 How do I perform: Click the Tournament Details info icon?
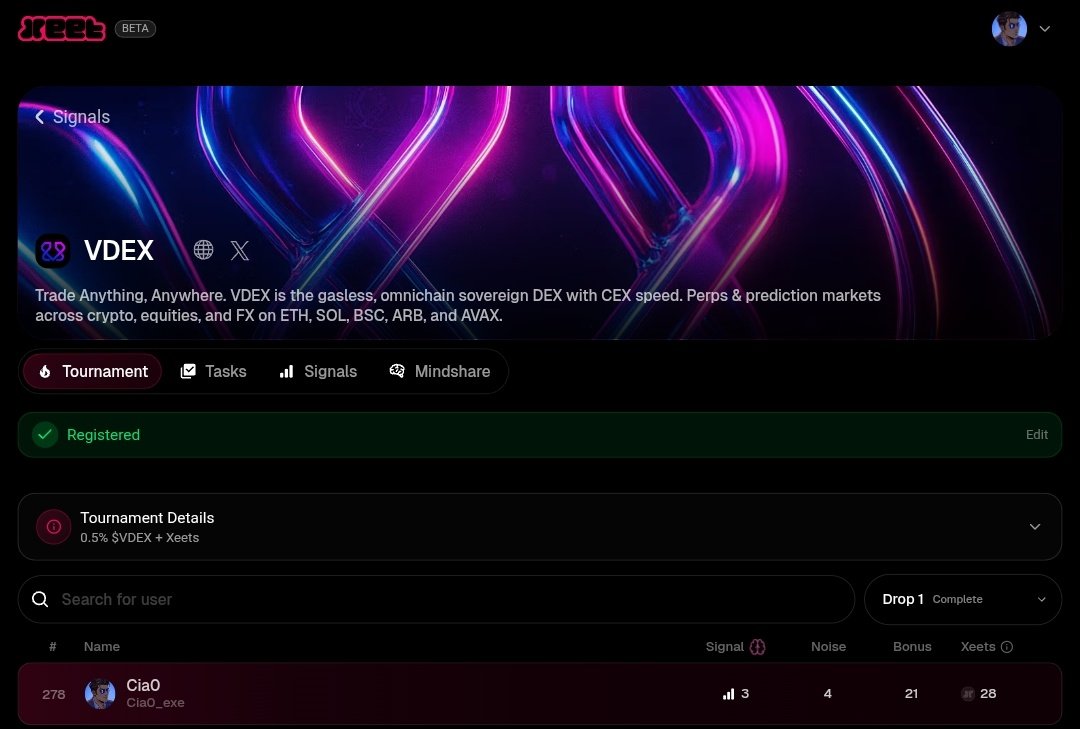coord(53,527)
